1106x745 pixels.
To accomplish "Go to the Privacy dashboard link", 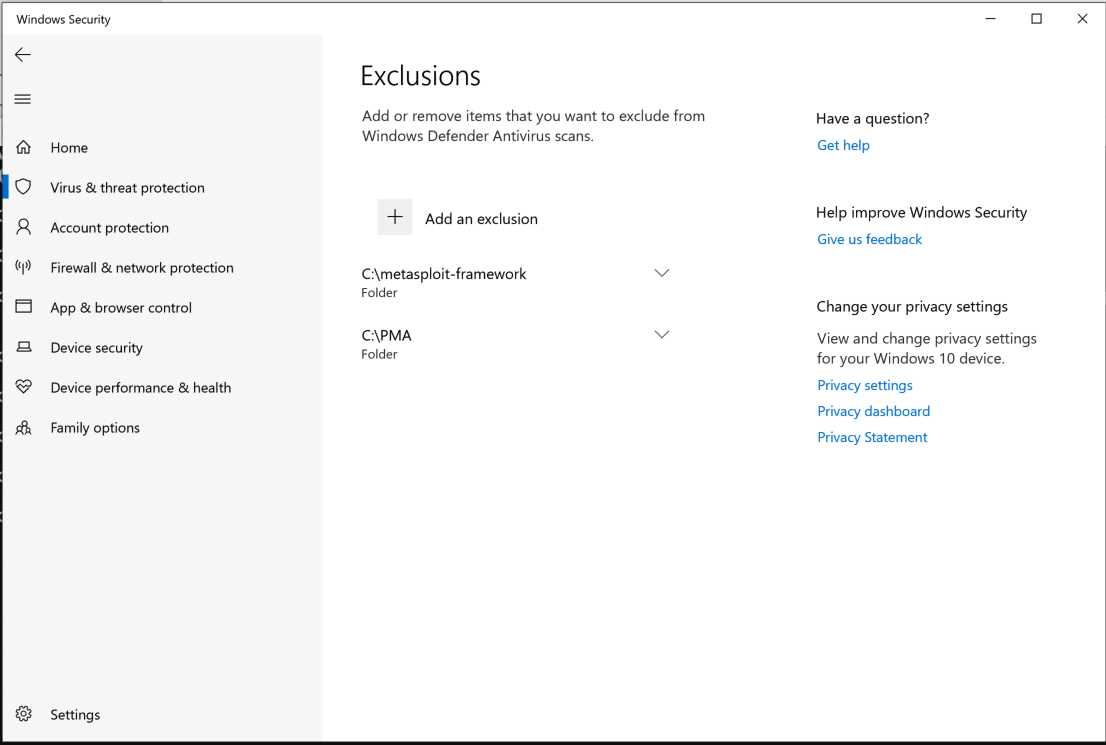I will click(873, 411).
